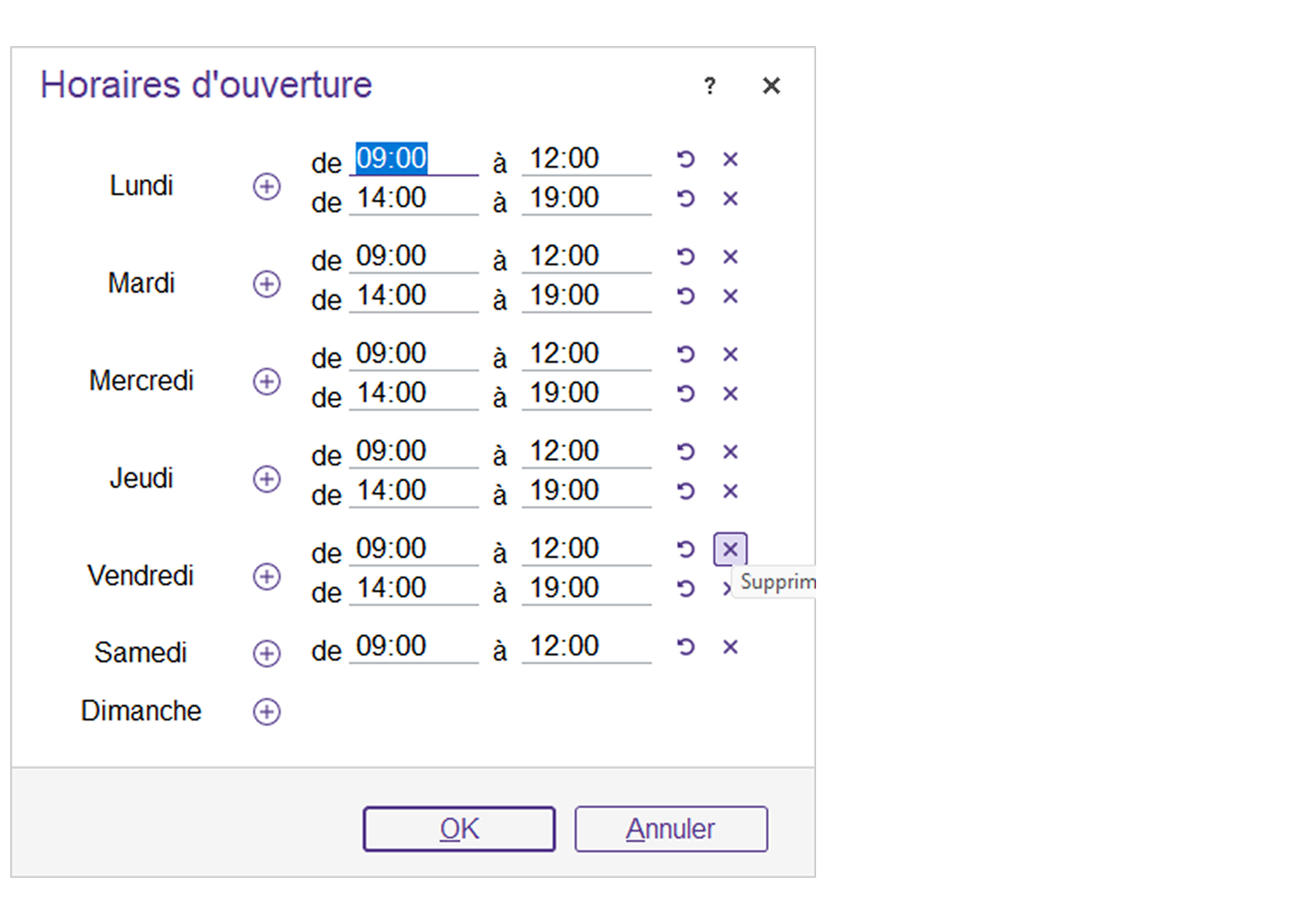Reset the Samedi morning slot
Image resolution: width=1290 pixels, height=924 pixels.
point(685,647)
